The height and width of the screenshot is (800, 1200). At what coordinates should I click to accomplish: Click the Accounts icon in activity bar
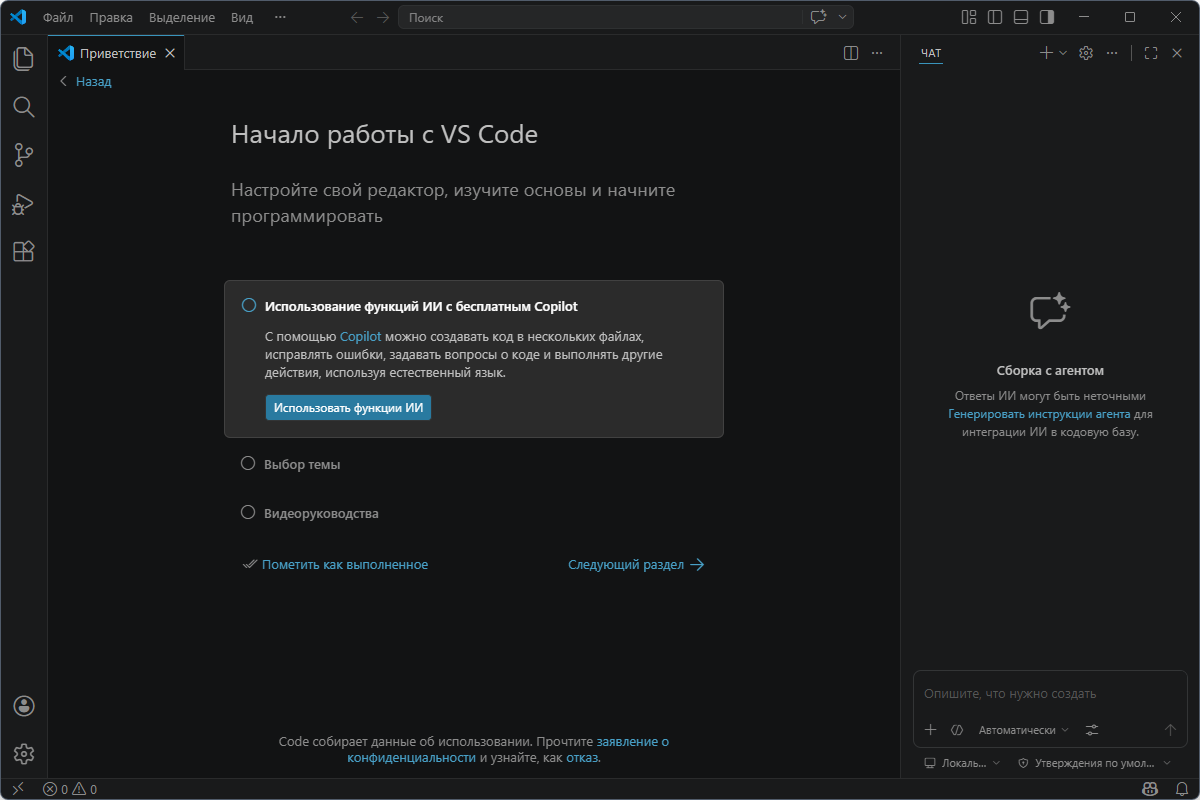click(24, 706)
